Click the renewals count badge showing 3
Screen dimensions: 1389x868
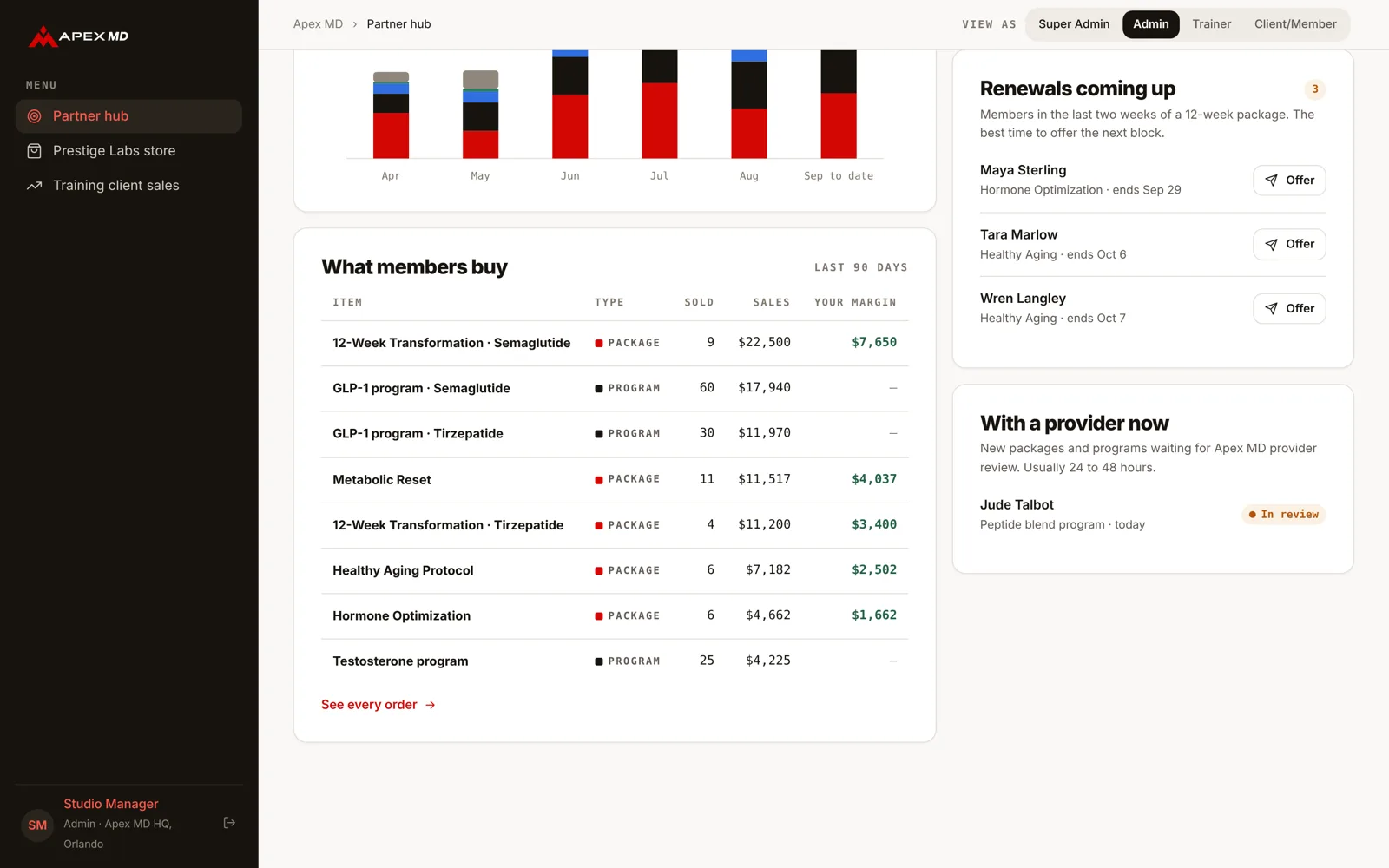point(1315,89)
